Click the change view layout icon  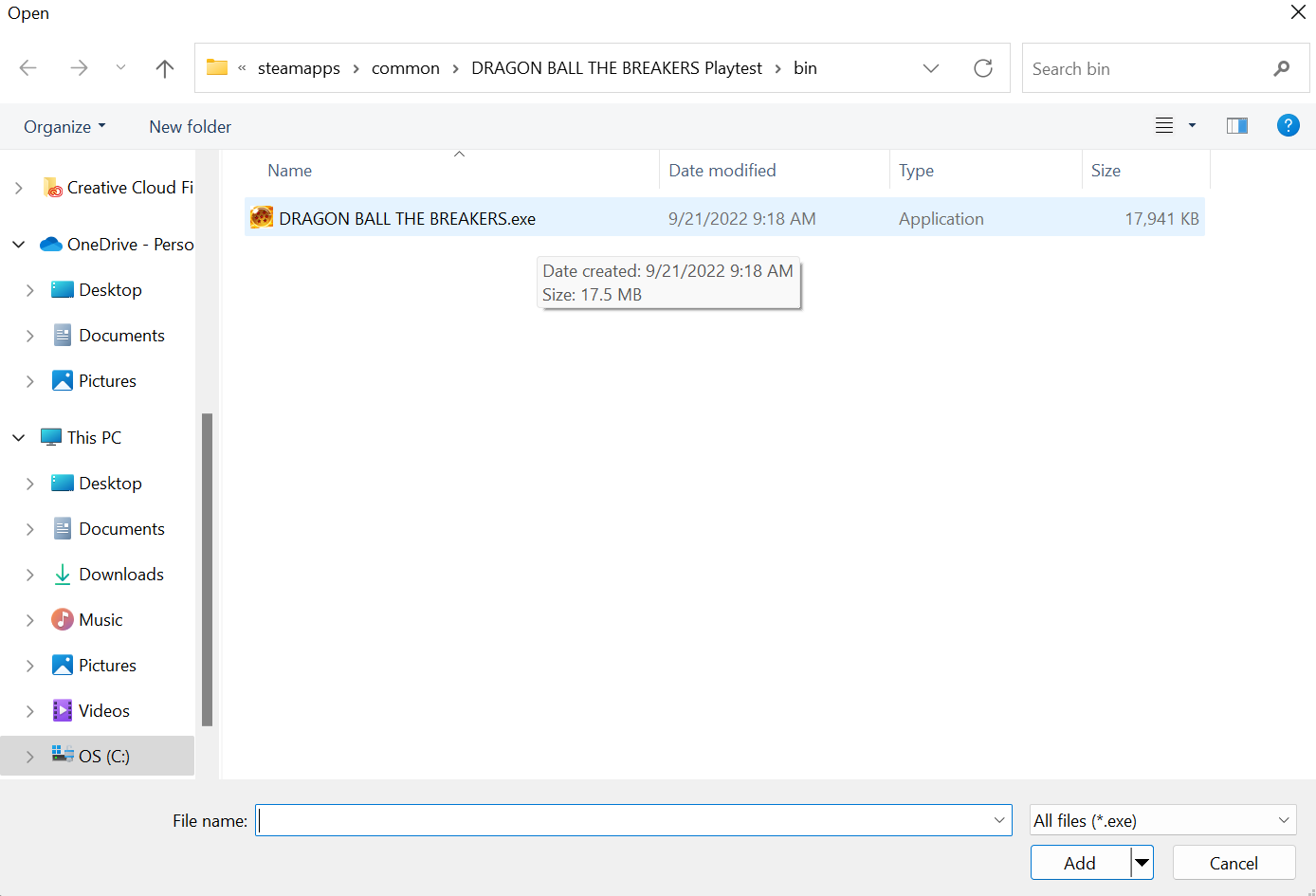(x=1164, y=126)
